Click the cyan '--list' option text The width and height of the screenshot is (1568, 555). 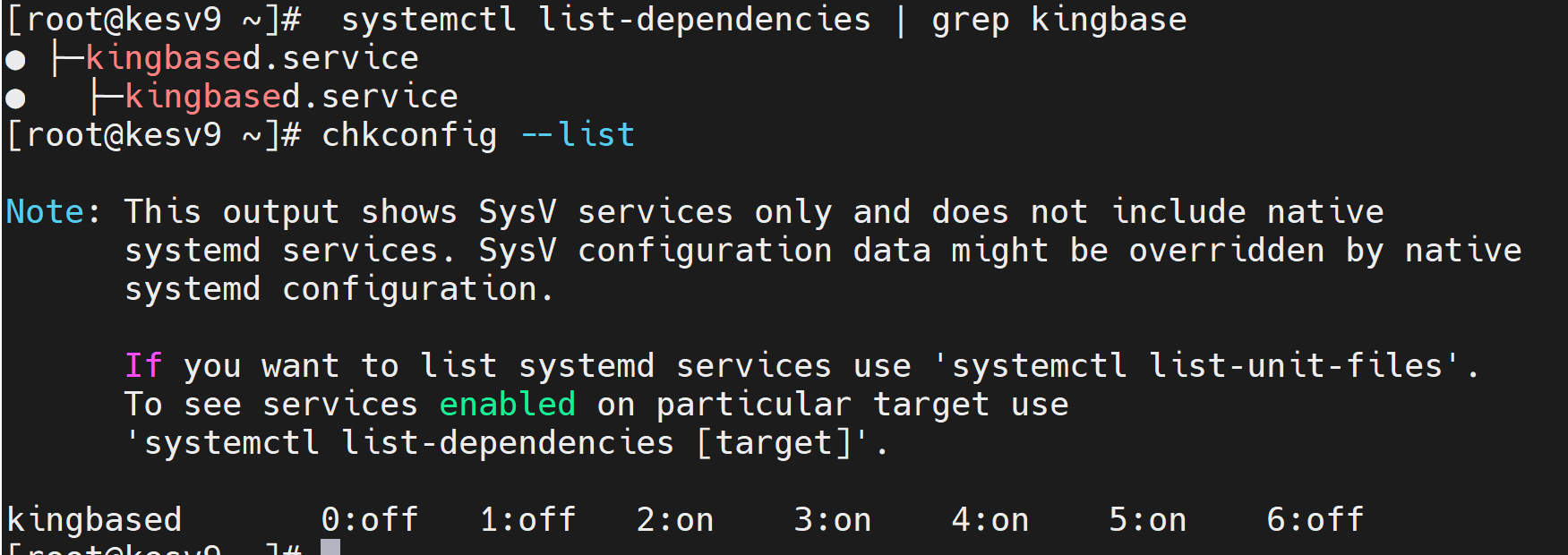pos(578,135)
